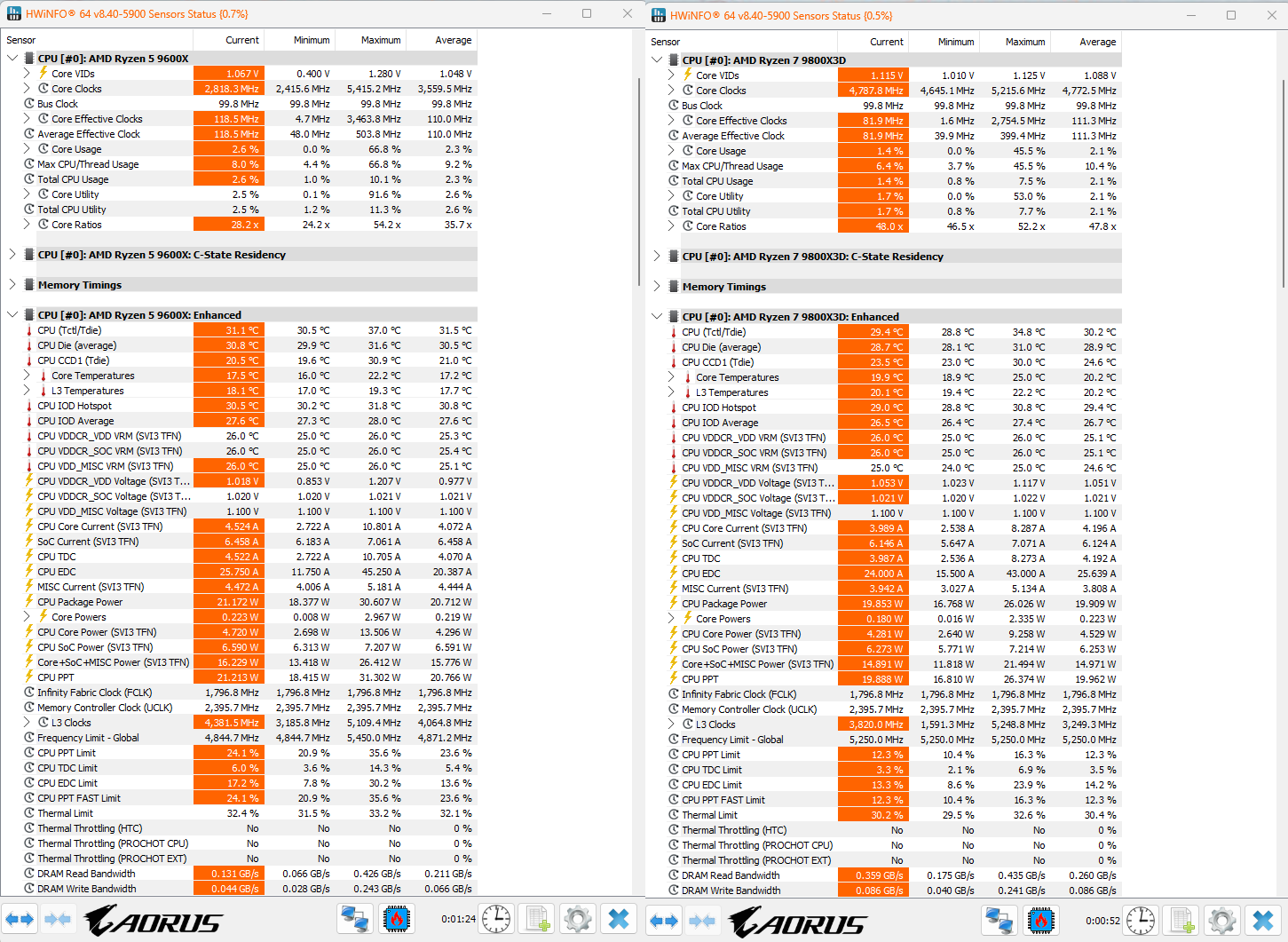Expand Memory Timings in the 9800X3D window

pos(657,287)
